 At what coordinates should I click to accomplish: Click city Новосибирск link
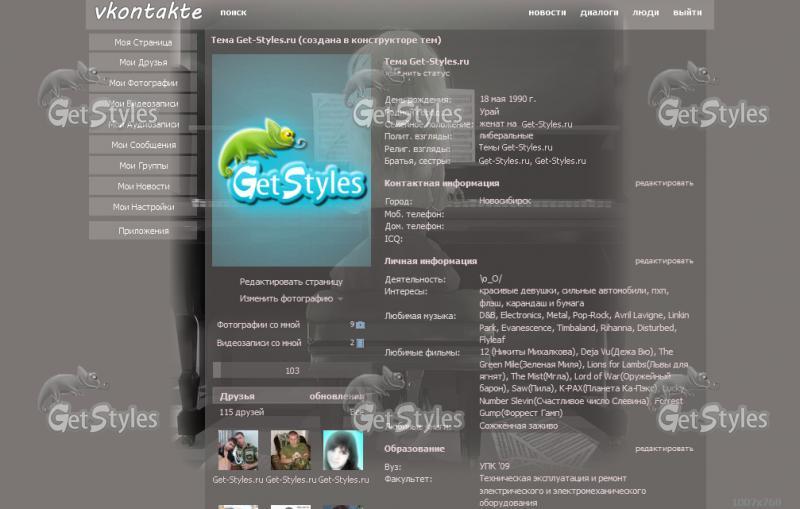(x=505, y=201)
